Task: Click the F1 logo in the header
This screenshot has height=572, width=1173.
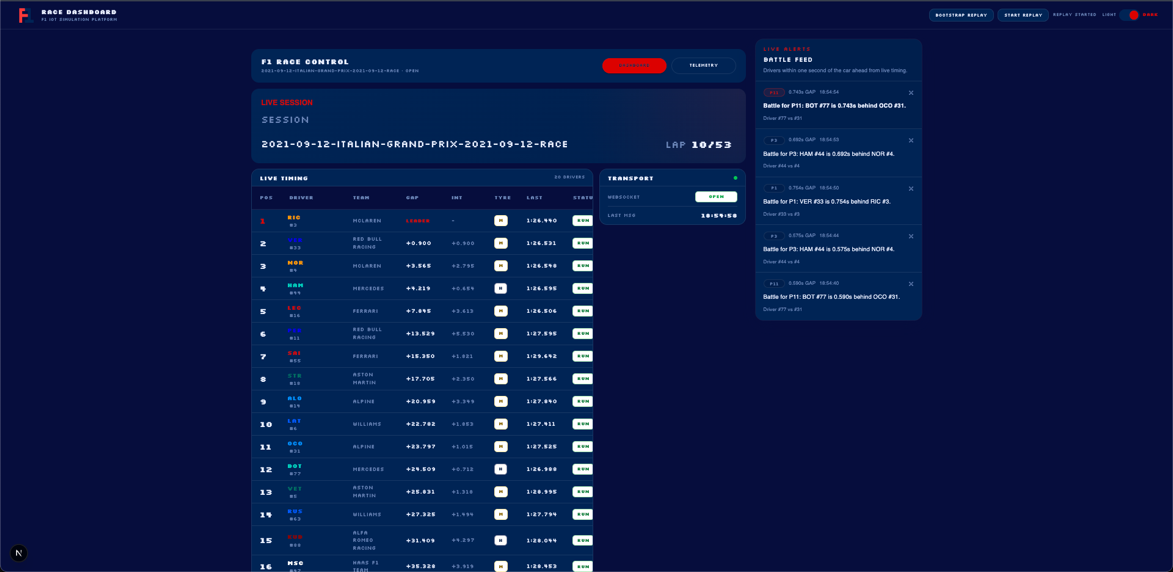Action: pyautogui.click(x=25, y=15)
